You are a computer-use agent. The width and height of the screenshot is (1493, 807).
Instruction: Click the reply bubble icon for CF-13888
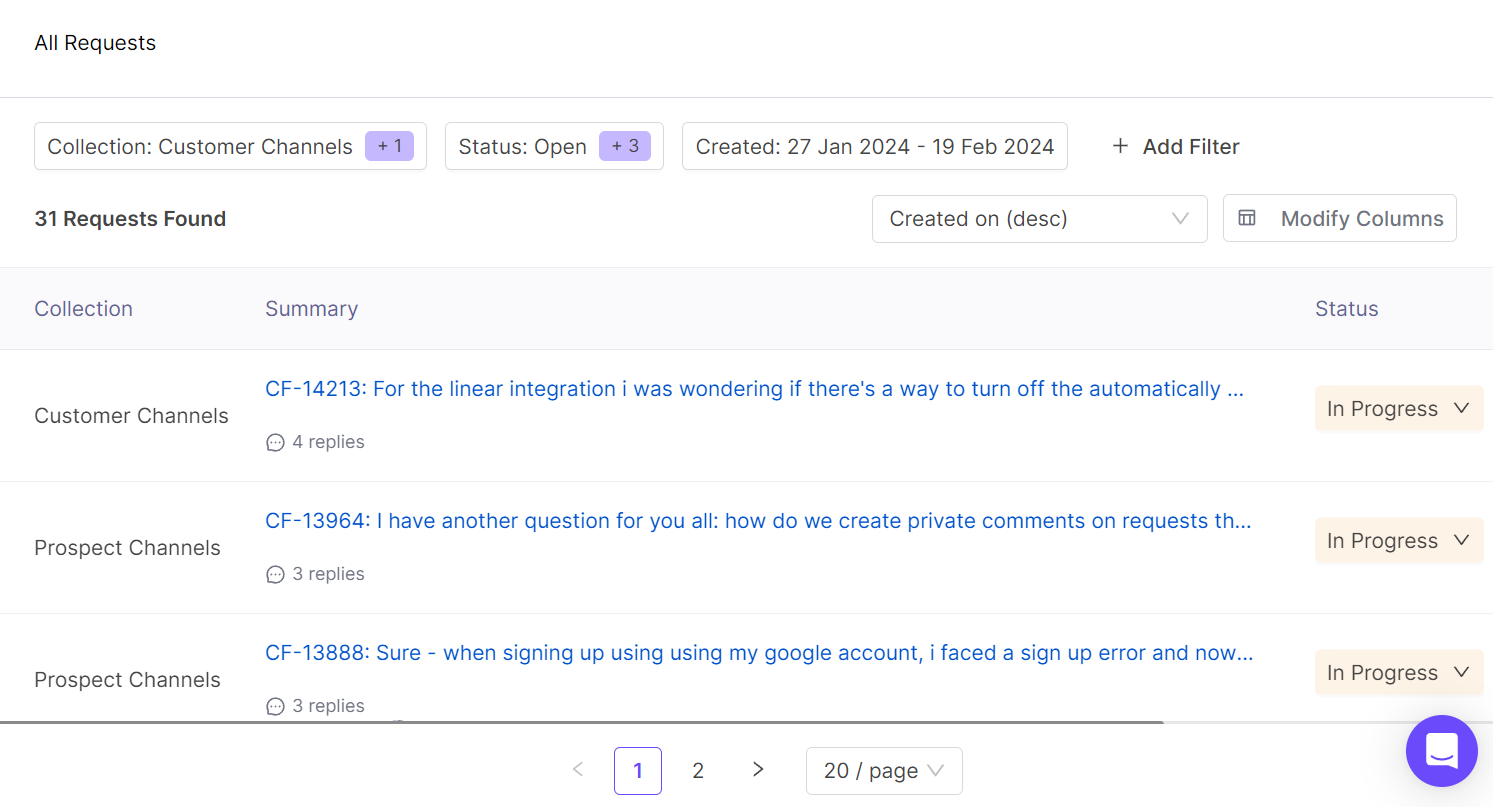tap(275, 706)
